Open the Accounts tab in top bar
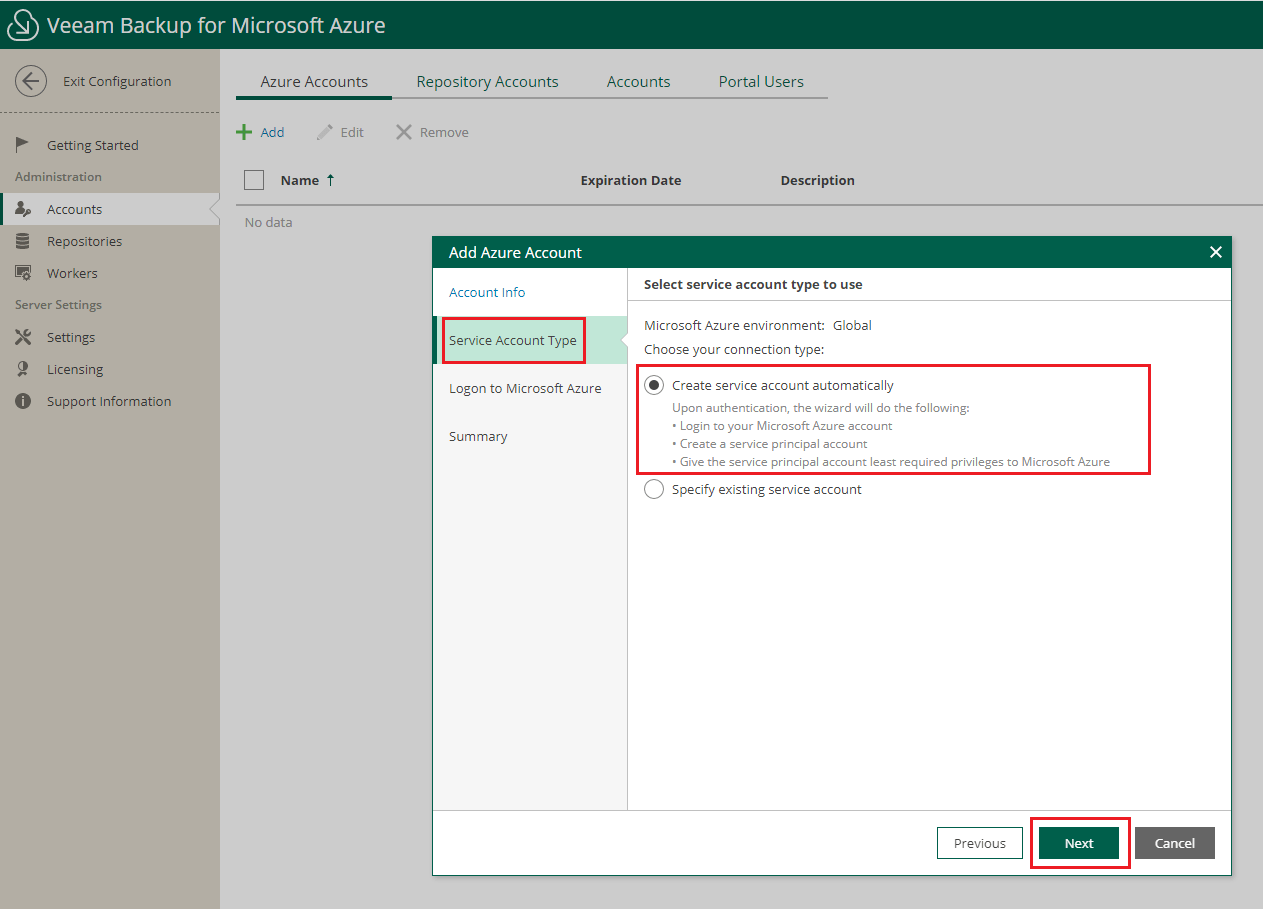The width and height of the screenshot is (1263, 909). pyautogui.click(x=638, y=82)
